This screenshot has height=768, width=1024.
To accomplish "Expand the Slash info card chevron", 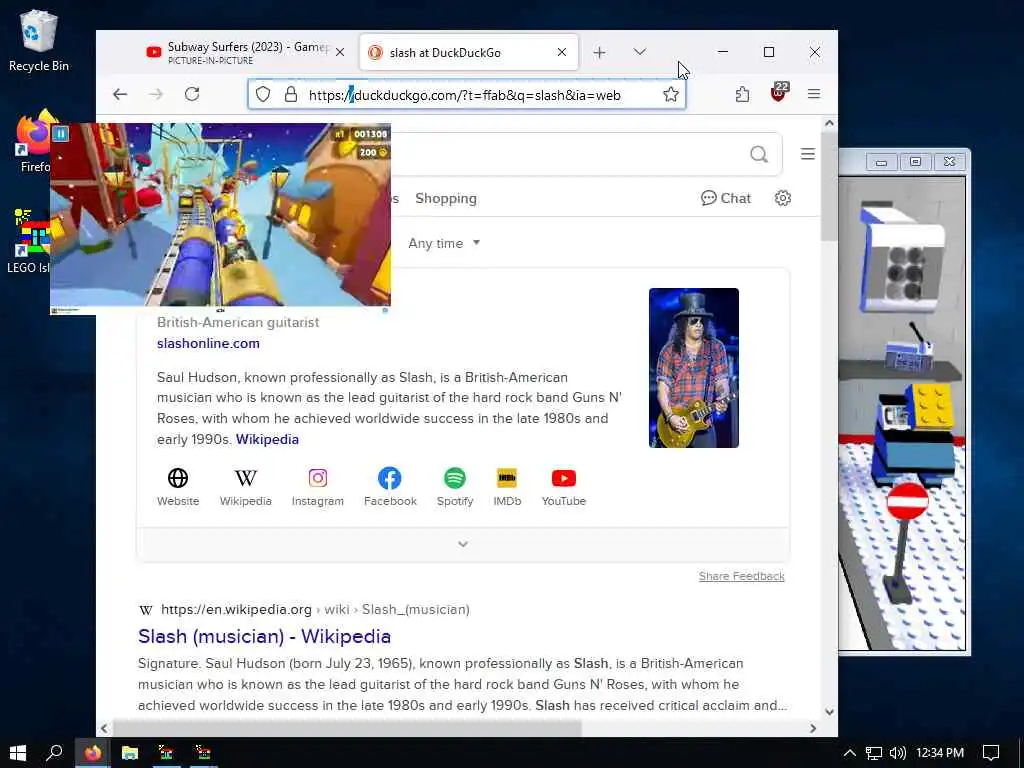I will pyautogui.click(x=463, y=544).
